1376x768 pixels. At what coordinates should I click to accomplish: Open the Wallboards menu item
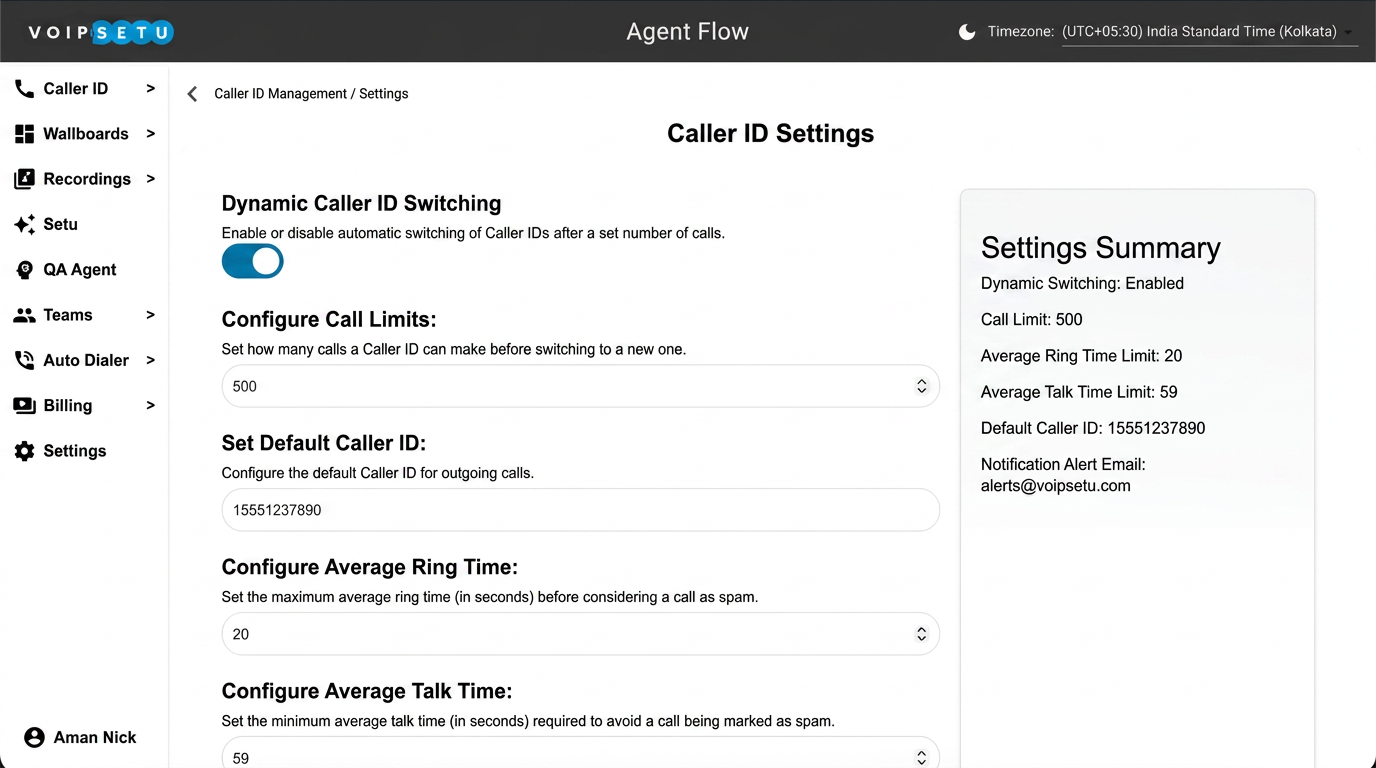click(84, 134)
